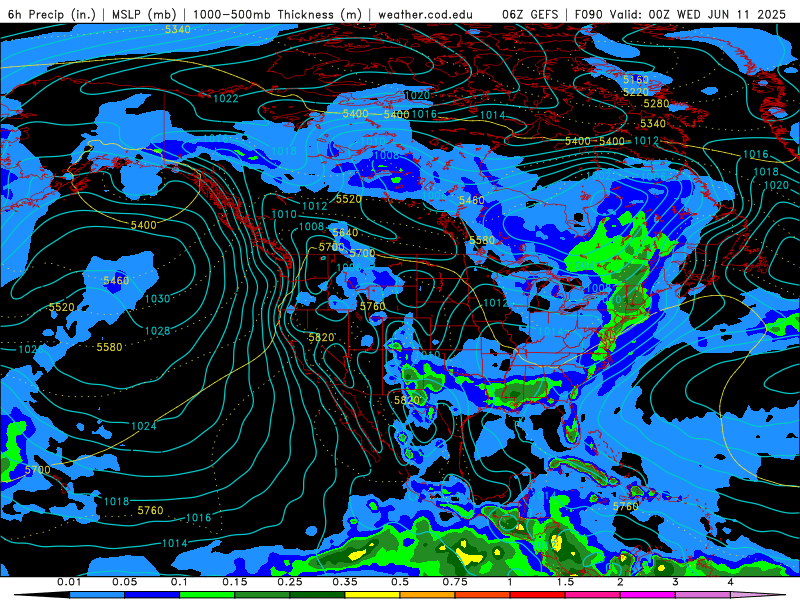Click the '5220' thickness label

click(x=636, y=92)
